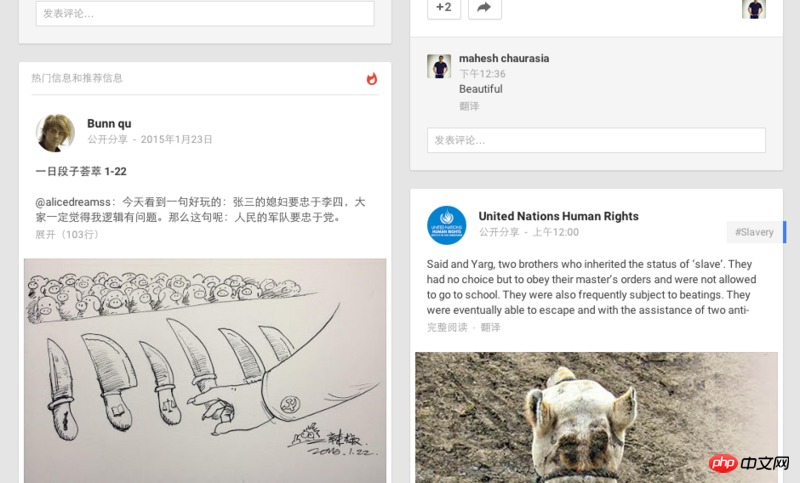This screenshot has width=800, height=483.
Task: Translate the UN Human Rights post
Action: pyautogui.click(x=490, y=327)
